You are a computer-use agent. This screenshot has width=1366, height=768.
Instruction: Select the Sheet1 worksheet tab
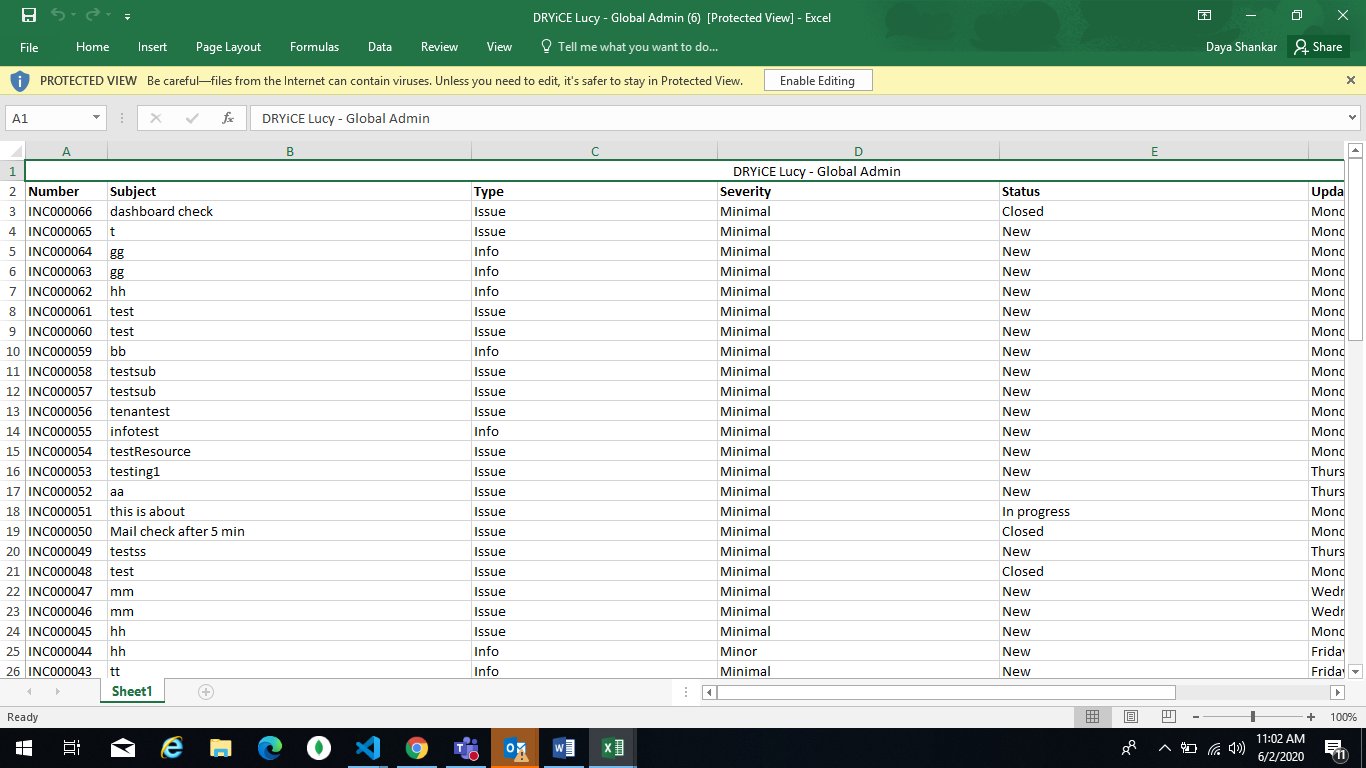(132, 692)
